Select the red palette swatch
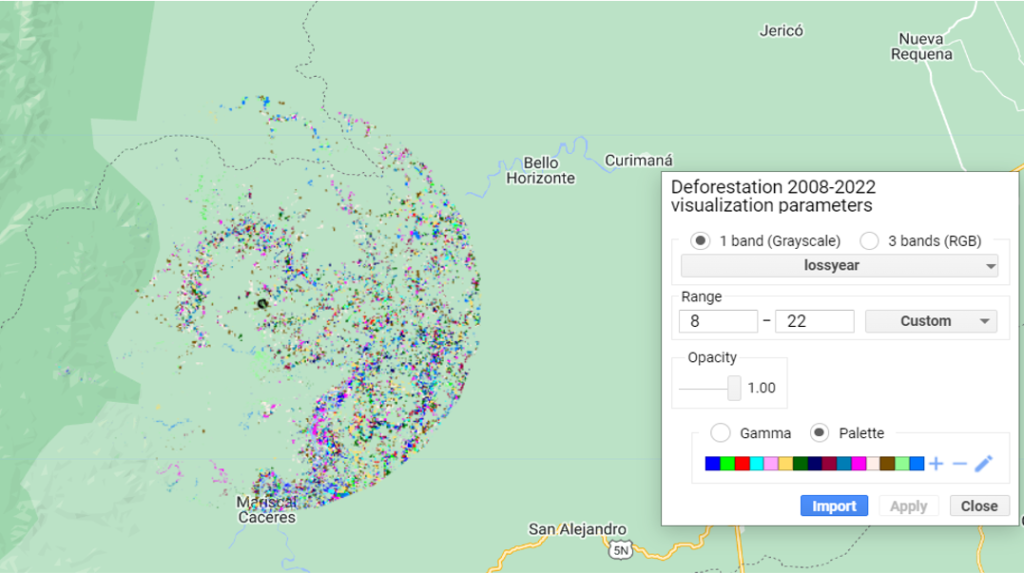 click(742, 464)
